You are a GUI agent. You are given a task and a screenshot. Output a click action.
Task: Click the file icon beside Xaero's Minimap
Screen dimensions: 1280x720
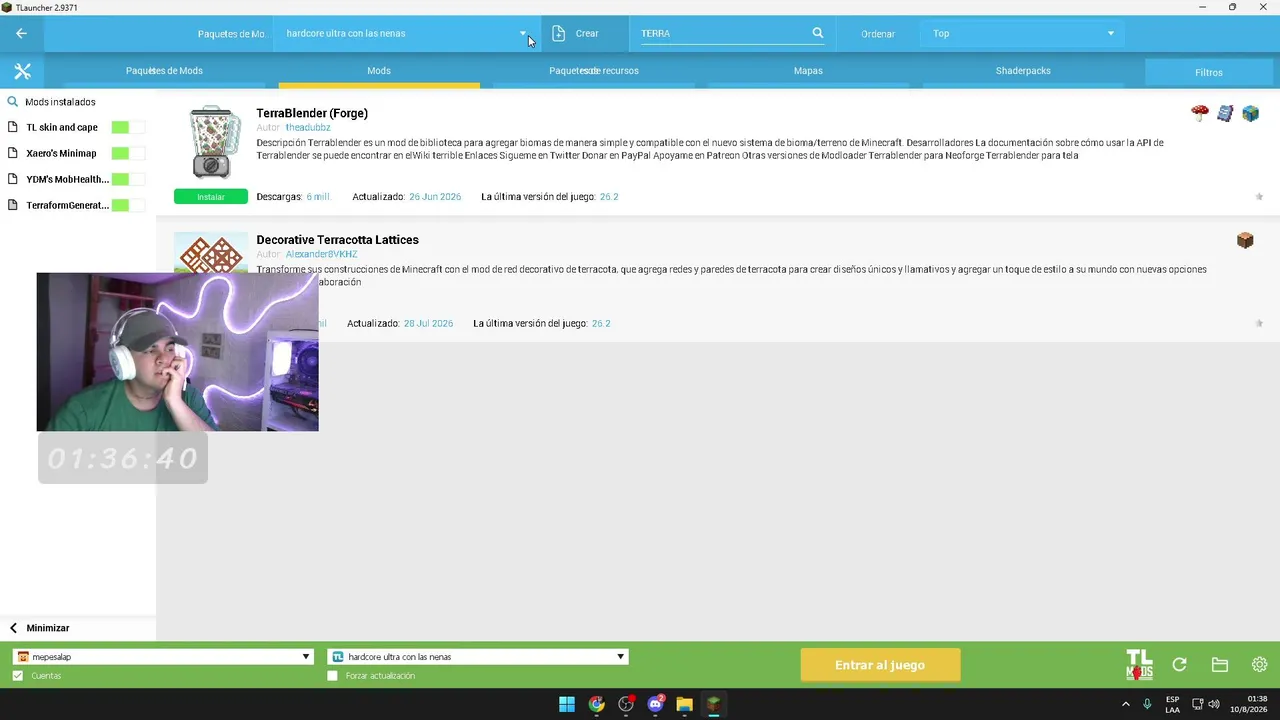(13, 153)
